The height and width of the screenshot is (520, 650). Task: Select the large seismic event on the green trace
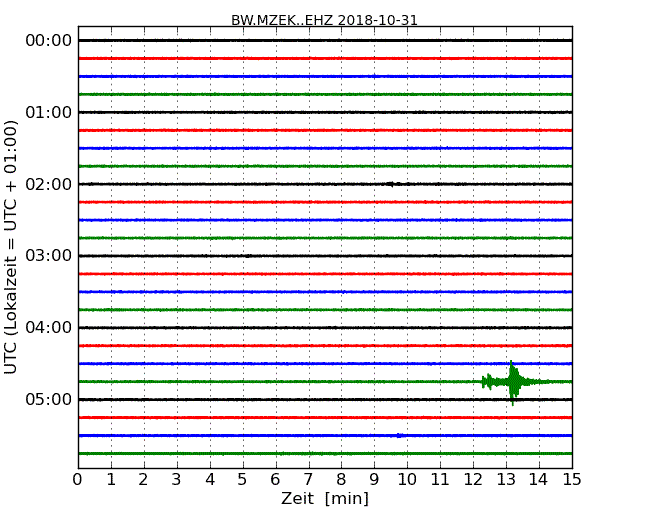pos(513,381)
